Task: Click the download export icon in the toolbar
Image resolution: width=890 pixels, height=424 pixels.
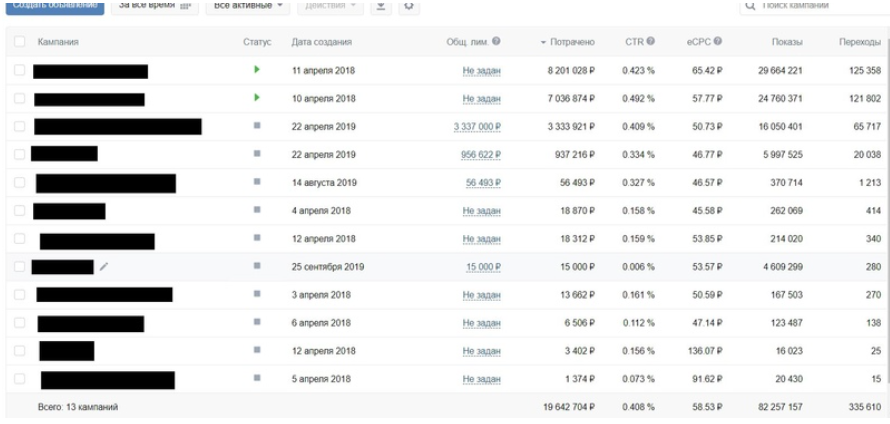Action: (x=381, y=6)
